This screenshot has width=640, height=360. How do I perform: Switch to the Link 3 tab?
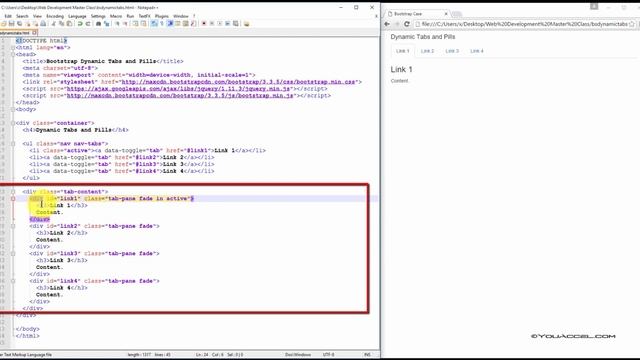coord(452,51)
